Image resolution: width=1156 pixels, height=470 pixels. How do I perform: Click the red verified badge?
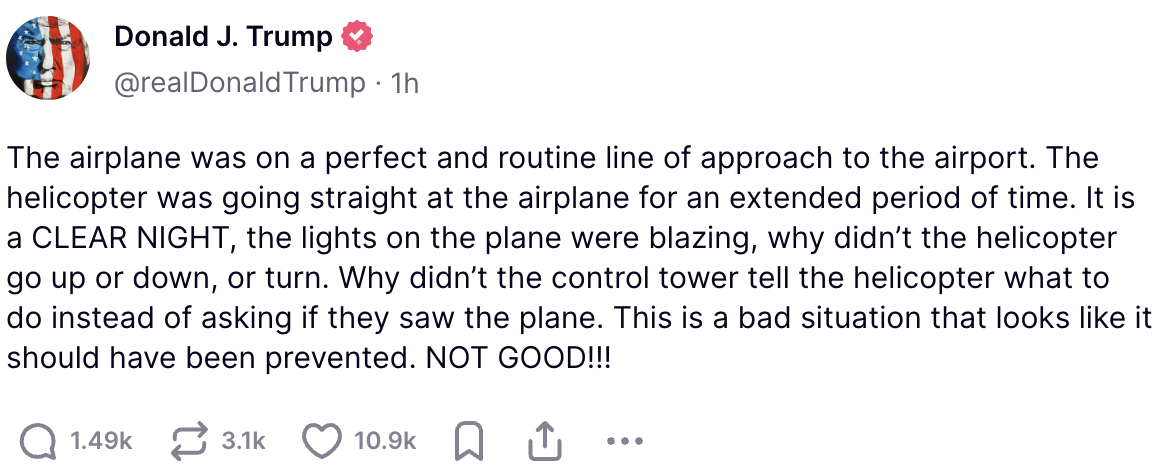click(x=357, y=38)
